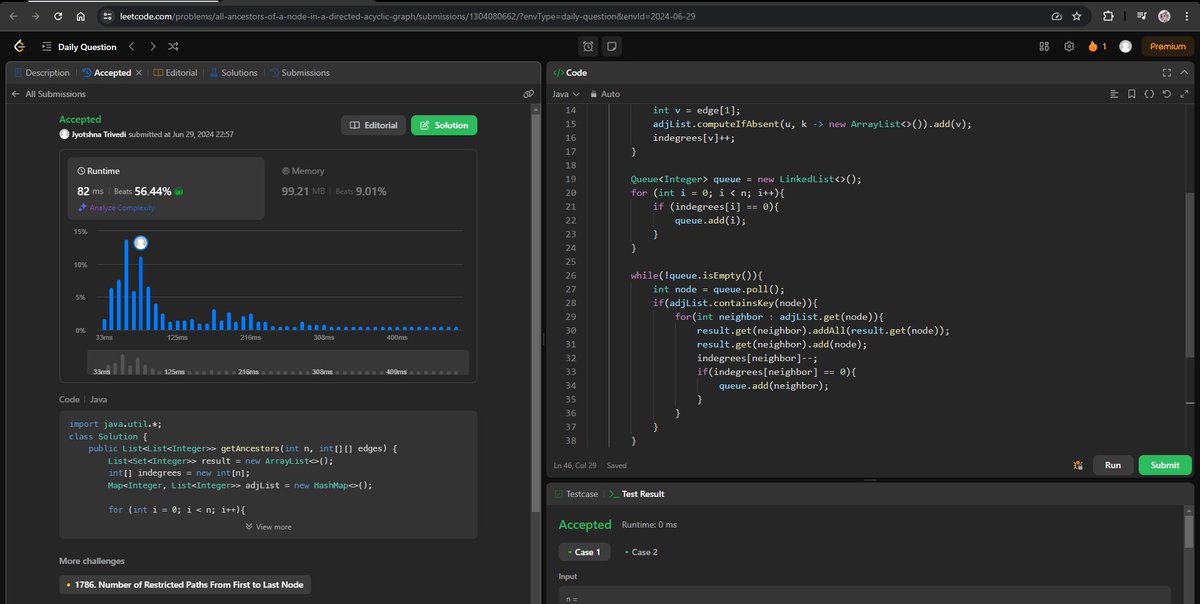Close the Accepted tab
Image resolution: width=1200 pixels, height=604 pixels.
pos(139,73)
